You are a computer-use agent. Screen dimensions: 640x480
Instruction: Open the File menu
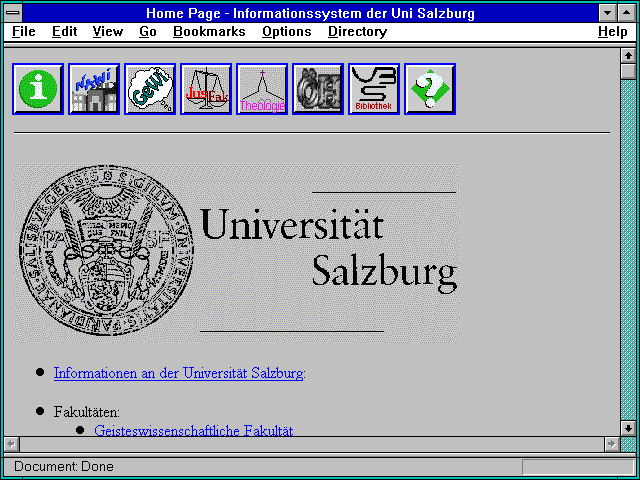pyautogui.click(x=24, y=32)
